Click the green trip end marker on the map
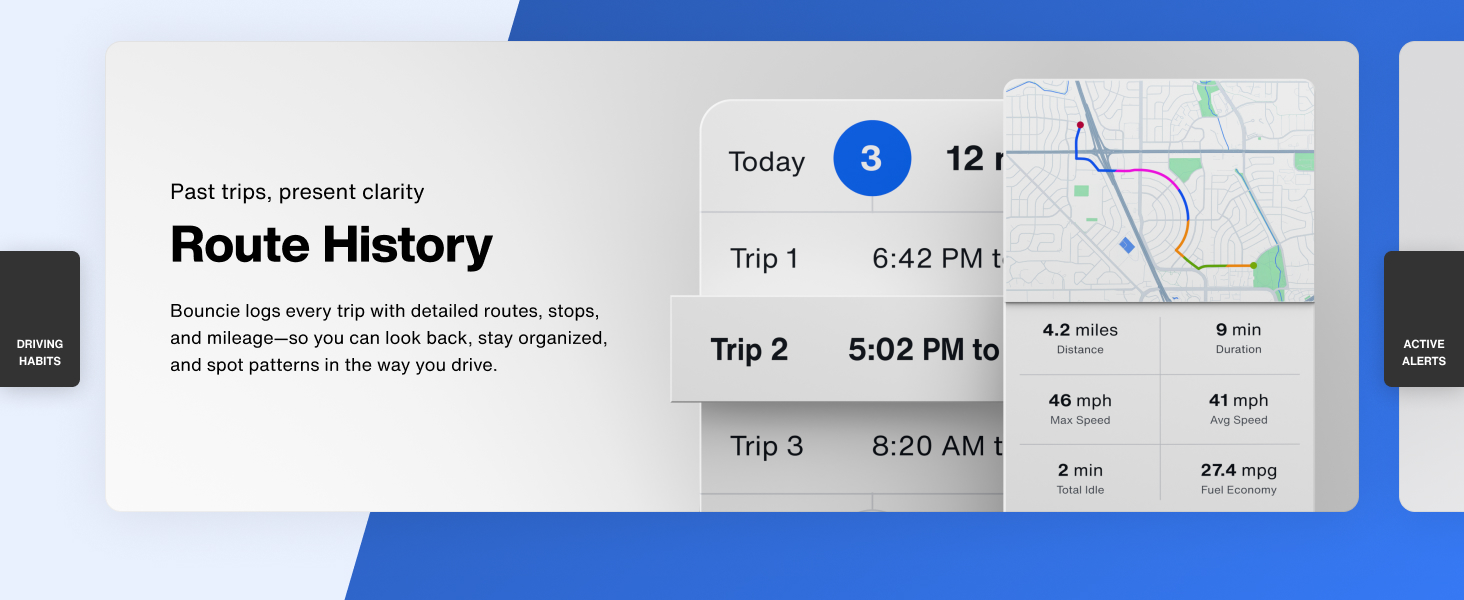The height and width of the screenshot is (600, 1464). point(1253,265)
